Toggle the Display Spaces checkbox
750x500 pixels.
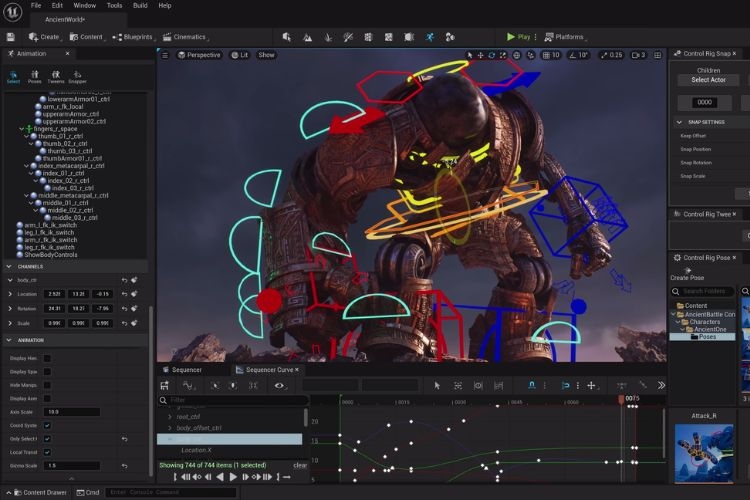[47, 372]
